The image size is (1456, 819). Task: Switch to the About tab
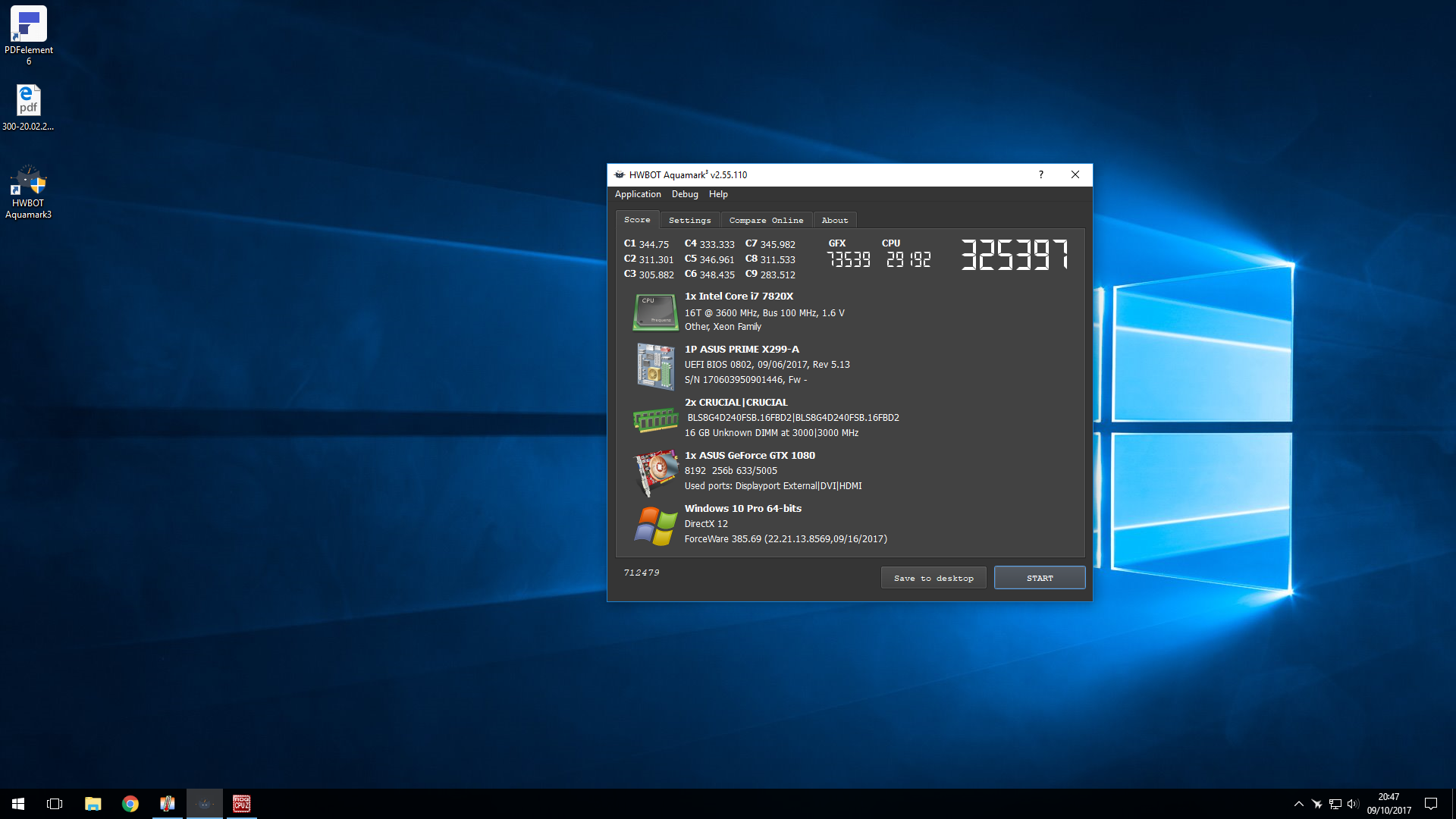click(835, 220)
